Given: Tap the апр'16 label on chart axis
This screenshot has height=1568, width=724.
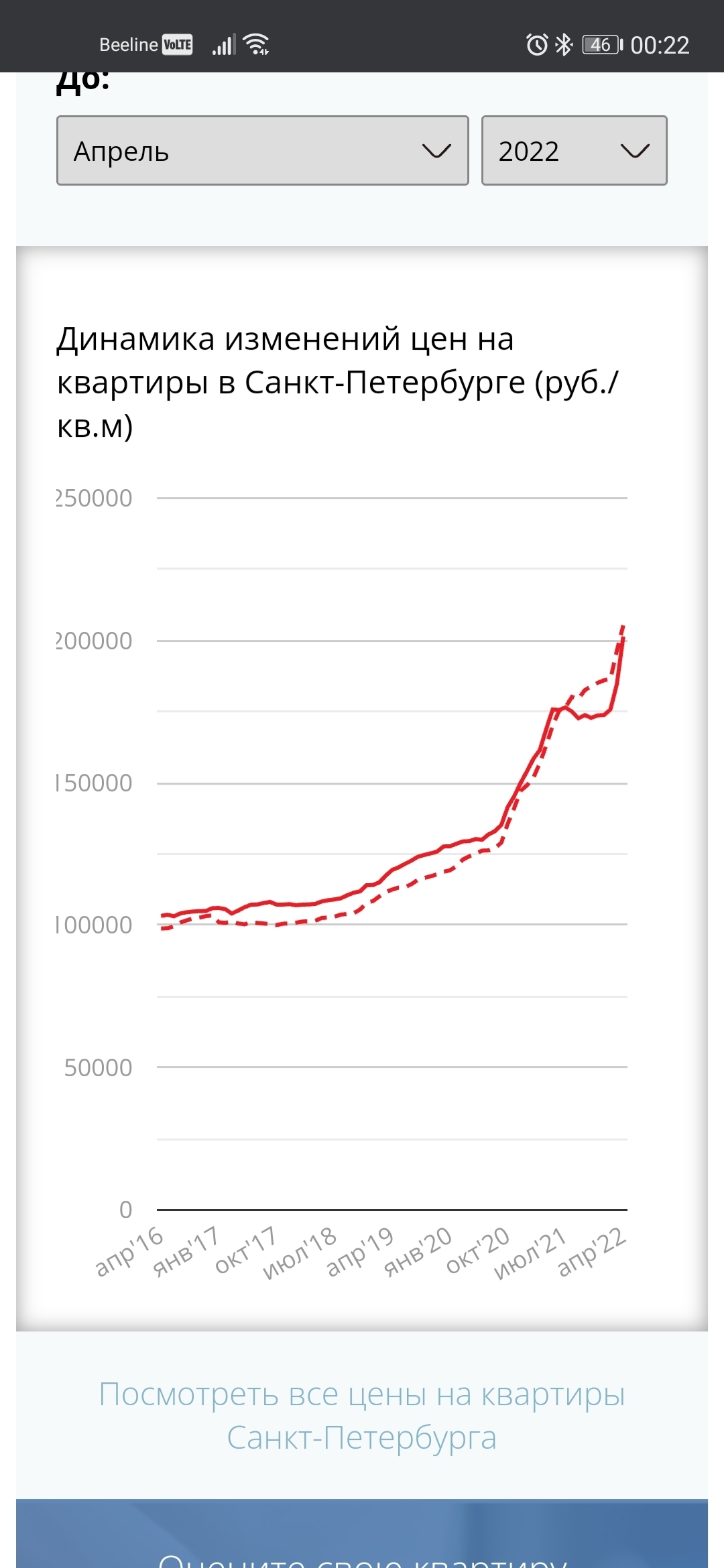Looking at the screenshot, I should tap(129, 1250).
